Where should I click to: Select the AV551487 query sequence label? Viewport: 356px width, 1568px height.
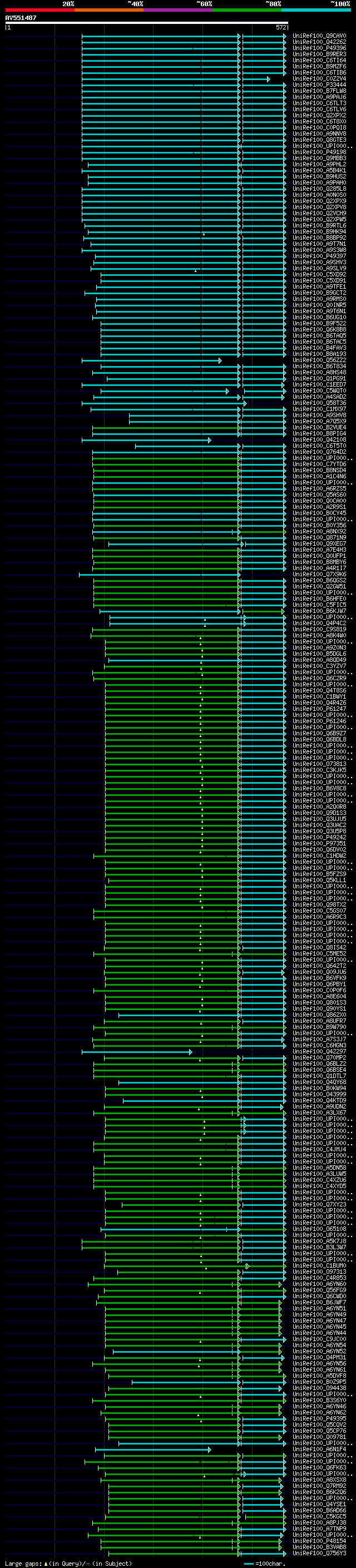21,18
